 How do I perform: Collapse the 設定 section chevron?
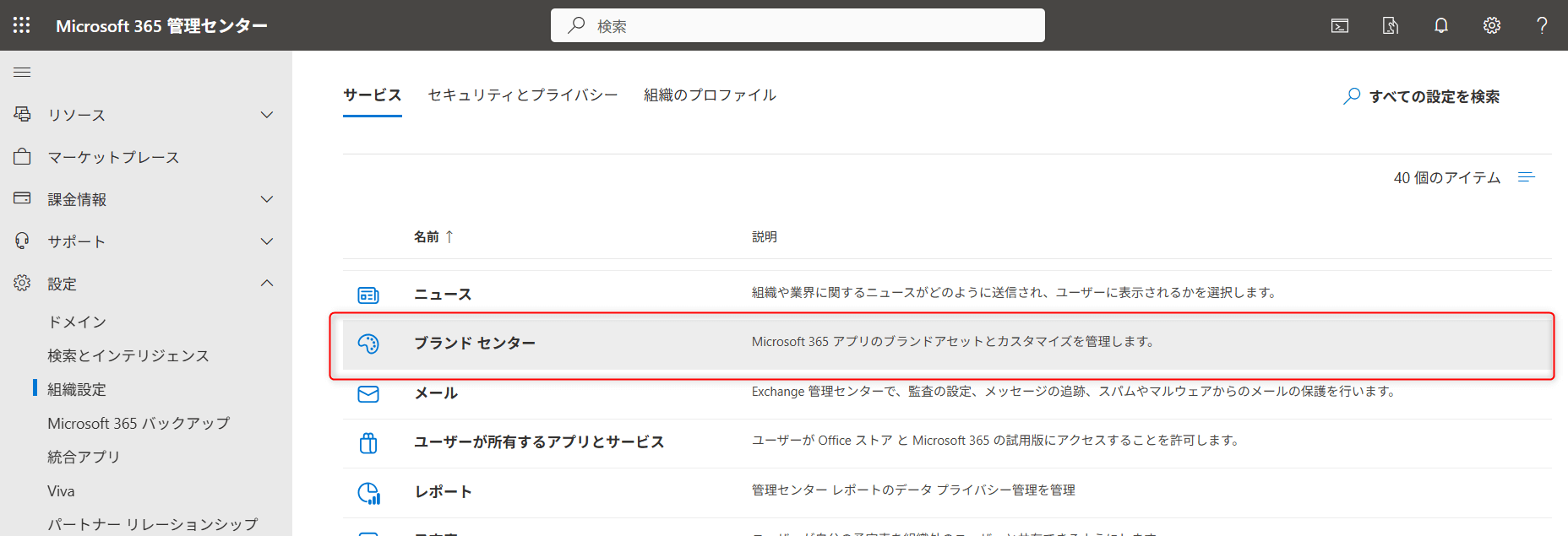267,283
